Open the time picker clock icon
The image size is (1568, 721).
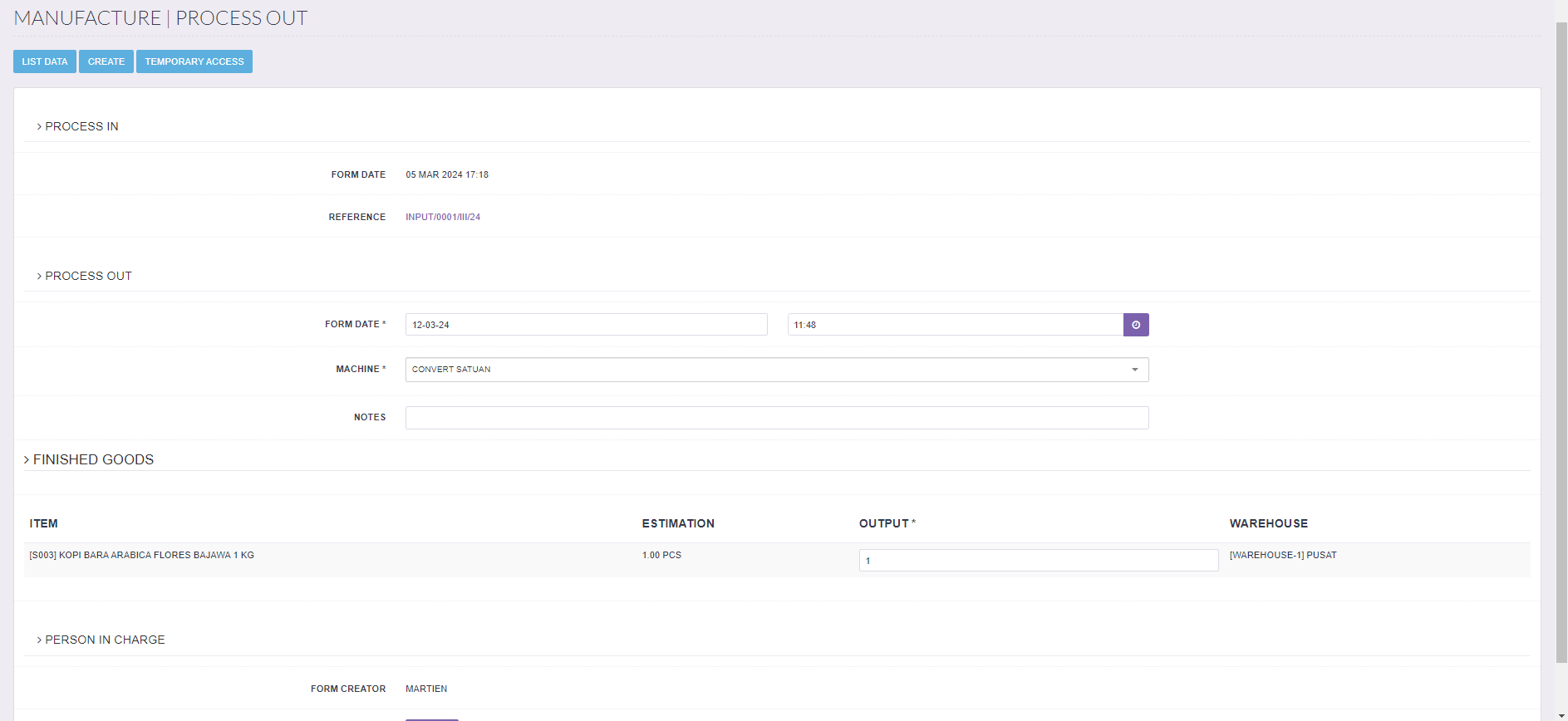(x=1135, y=325)
